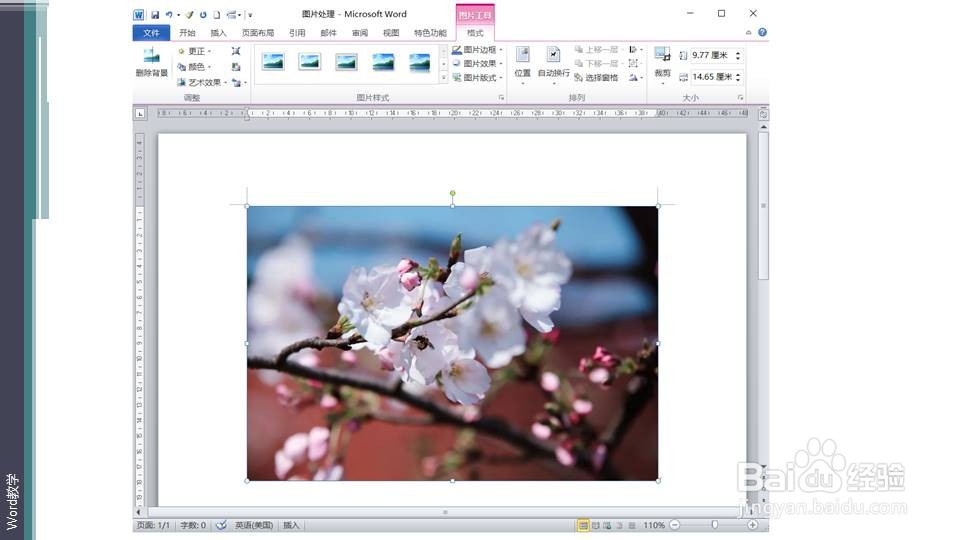This screenshot has width=960, height=540.
Task: Click the 插入 insert mode indicator
Action: click(x=291, y=525)
